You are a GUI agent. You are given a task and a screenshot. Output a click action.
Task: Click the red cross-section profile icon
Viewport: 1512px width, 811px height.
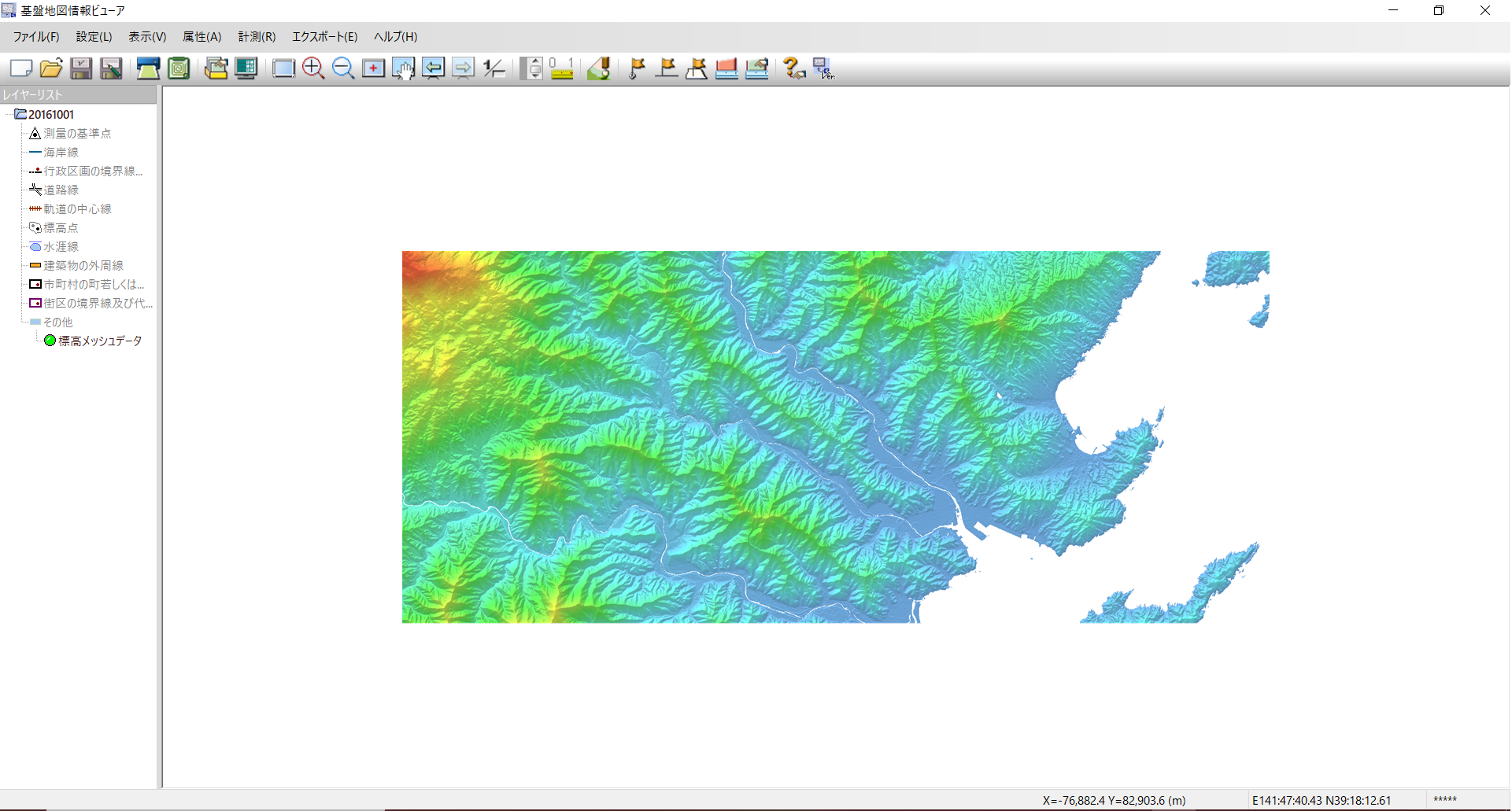pos(726,68)
